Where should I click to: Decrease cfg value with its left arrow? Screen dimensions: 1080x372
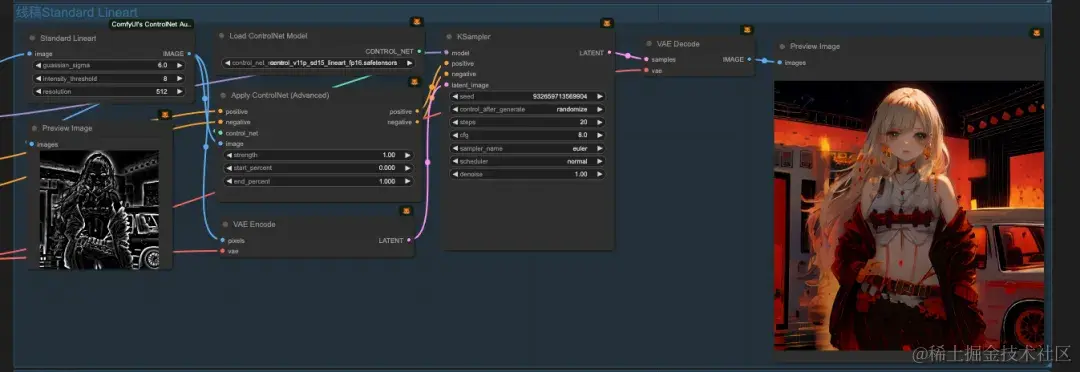456,135
